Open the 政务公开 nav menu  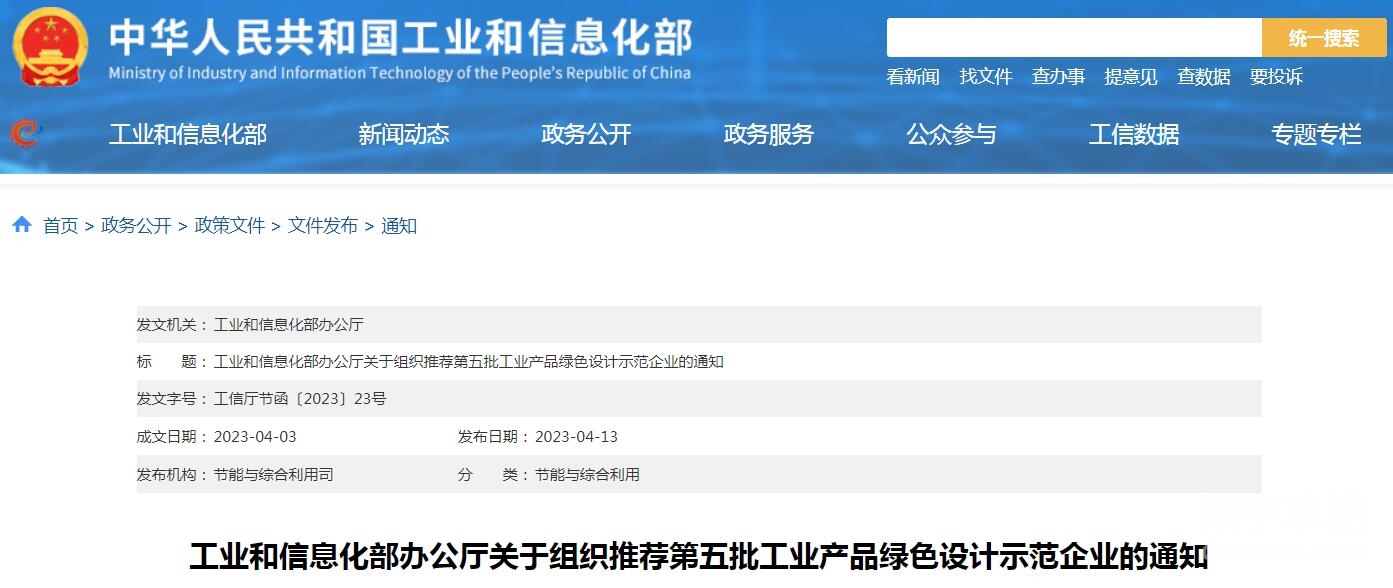coord(587,134)
